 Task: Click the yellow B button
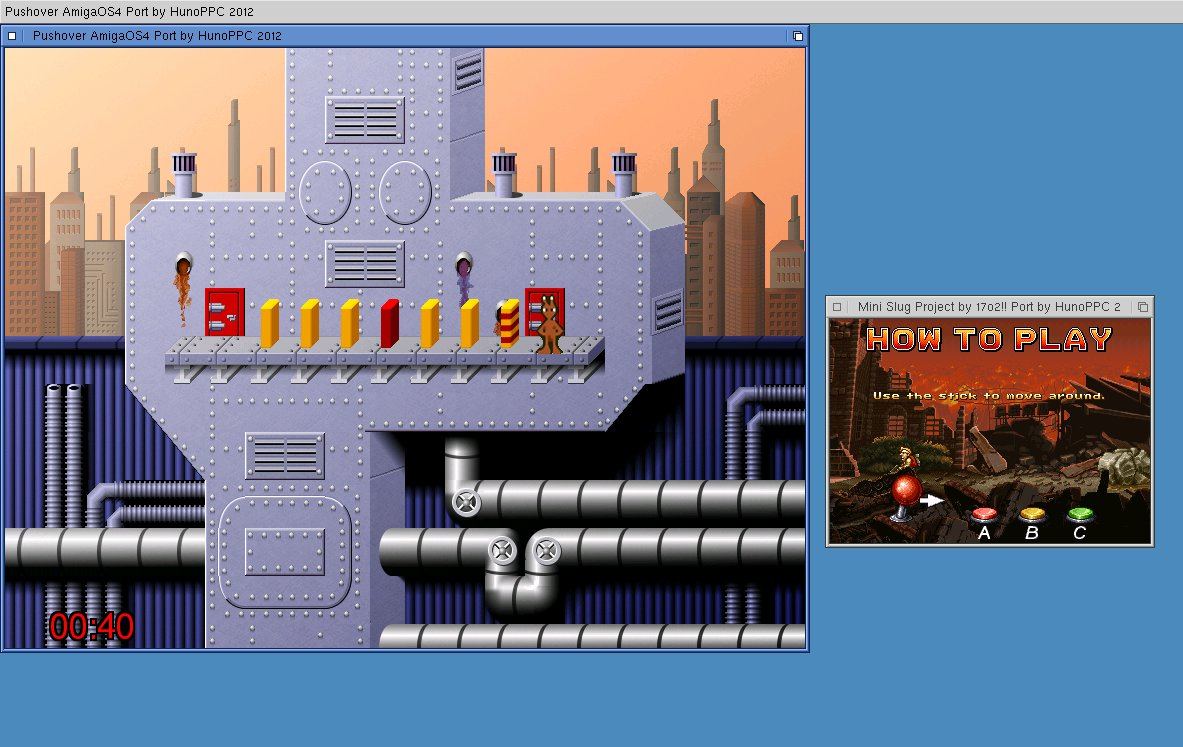(1032, 515)
